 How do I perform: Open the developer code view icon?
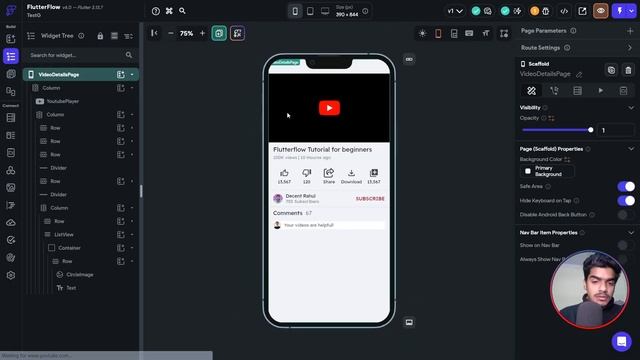pyautogui.click(x=564, y=11)
